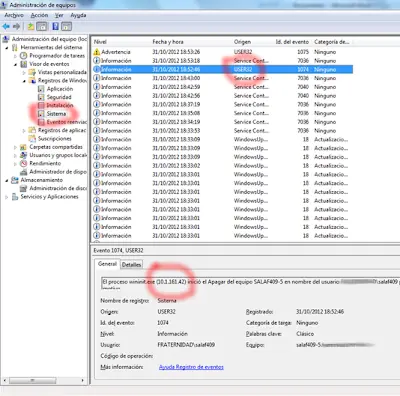
Task: Click the tree pane horizontal scrollbar left arrow
Action: 4,380
